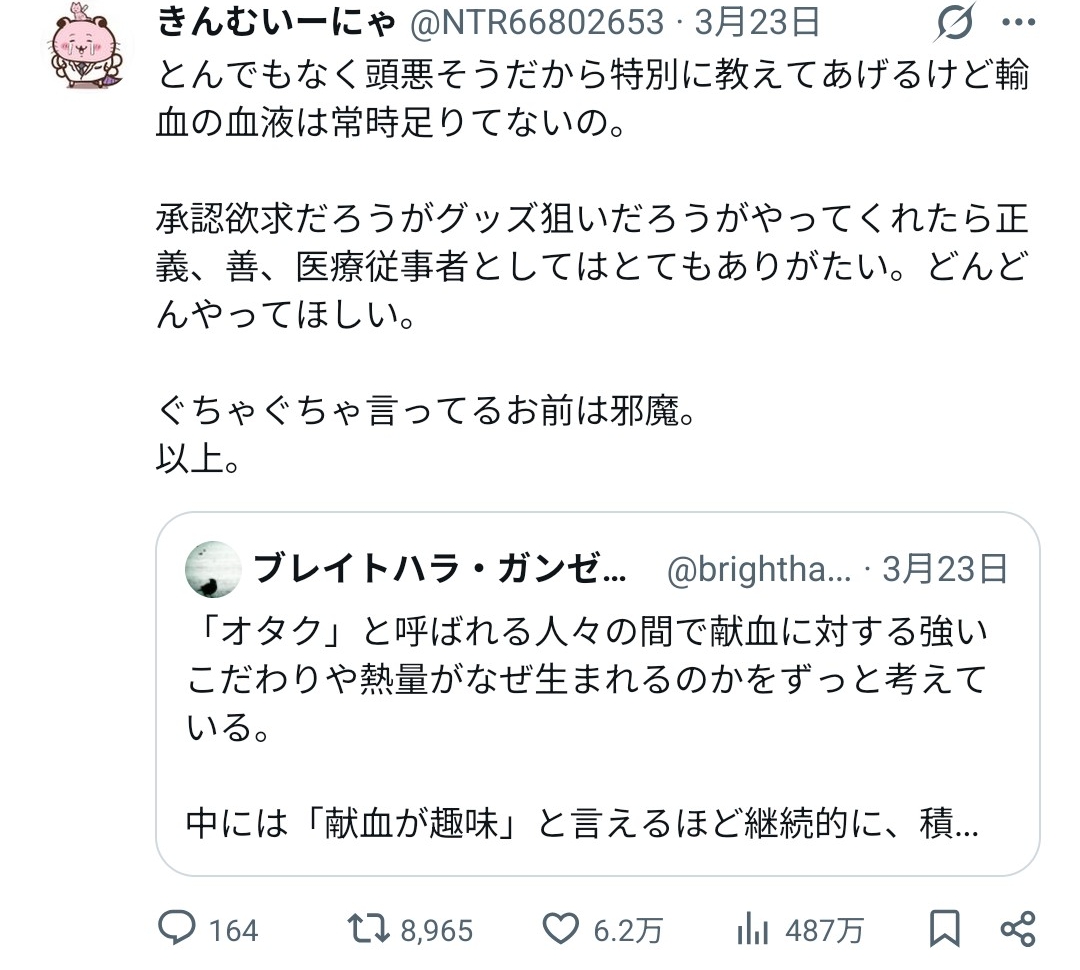Open quoted author ブレイトハラ・ガンゼ name
1080x970 pixels.
click(440, 570)
